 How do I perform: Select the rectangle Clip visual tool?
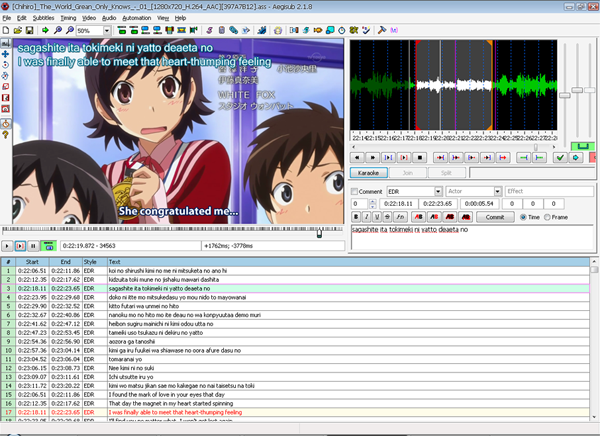tap(5, 98)
